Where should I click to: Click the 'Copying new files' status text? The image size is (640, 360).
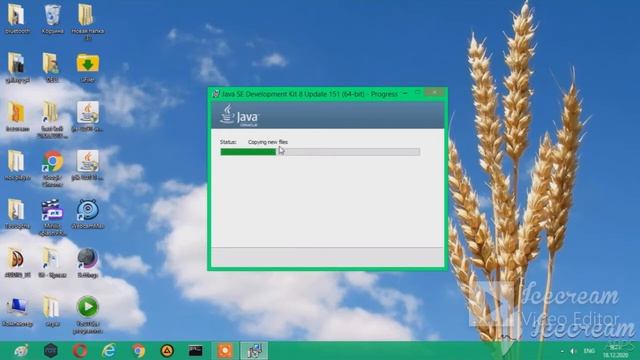tap(268, 142)
